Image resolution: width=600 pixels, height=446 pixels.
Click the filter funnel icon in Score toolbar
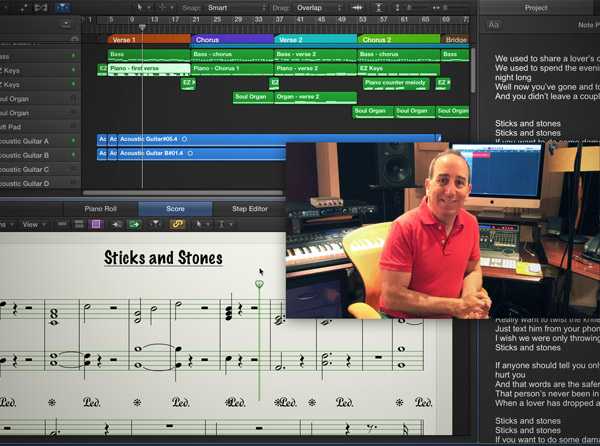[155, 224]
